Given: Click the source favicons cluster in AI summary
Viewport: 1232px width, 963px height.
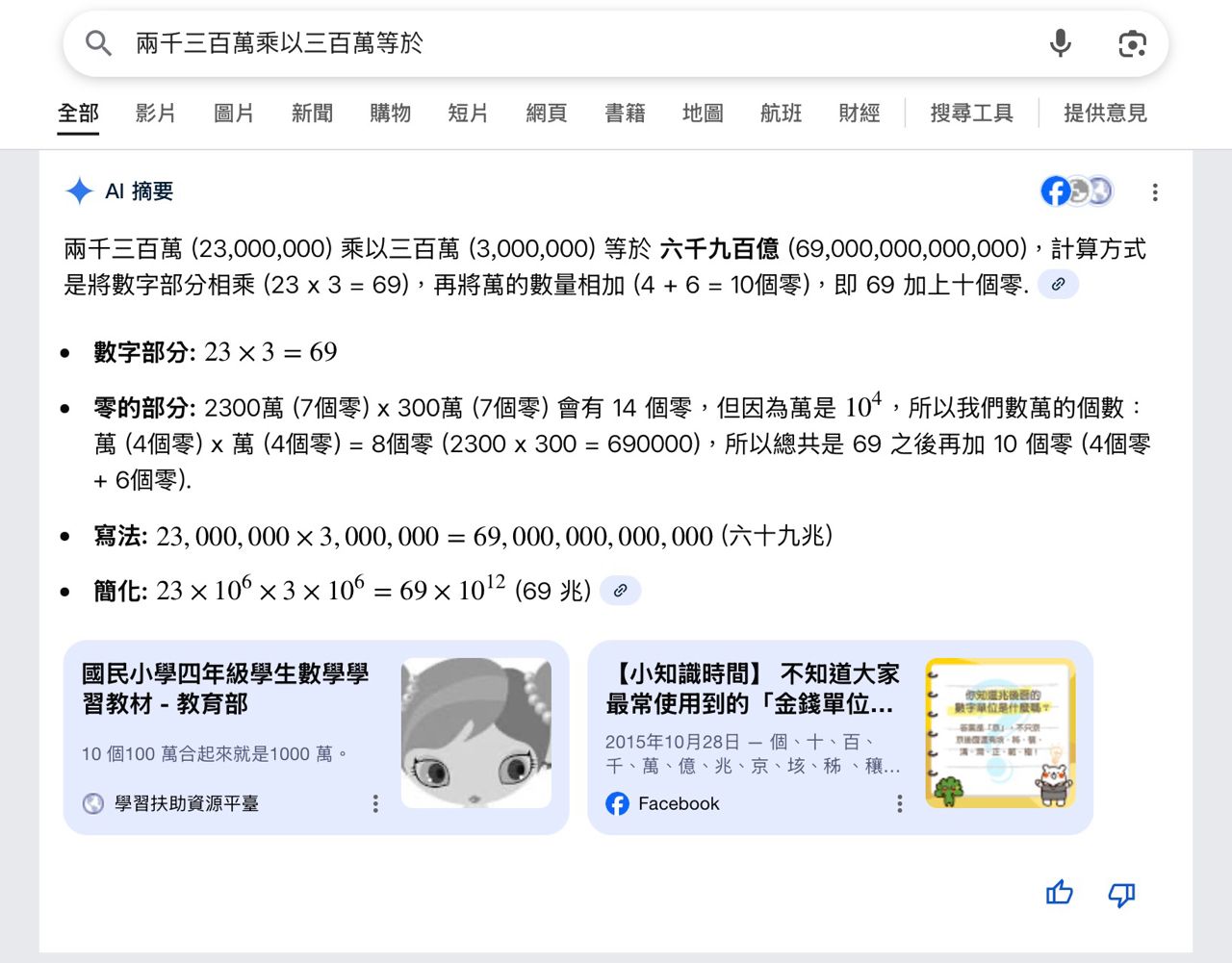Looking at the screenshot, I should [1076, 191].
